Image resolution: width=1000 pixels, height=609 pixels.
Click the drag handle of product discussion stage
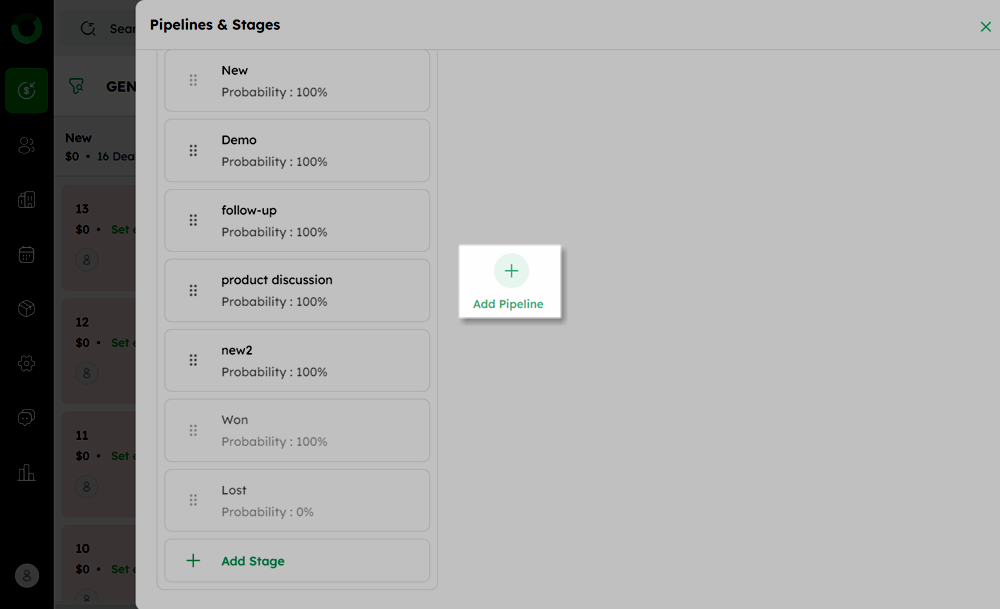pos(193,291)
